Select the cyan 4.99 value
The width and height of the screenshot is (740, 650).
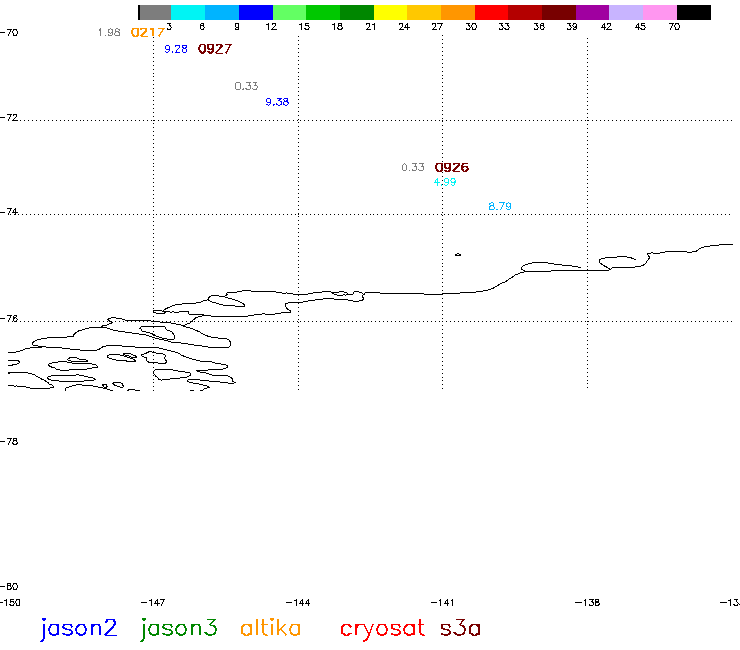[445, 182]
